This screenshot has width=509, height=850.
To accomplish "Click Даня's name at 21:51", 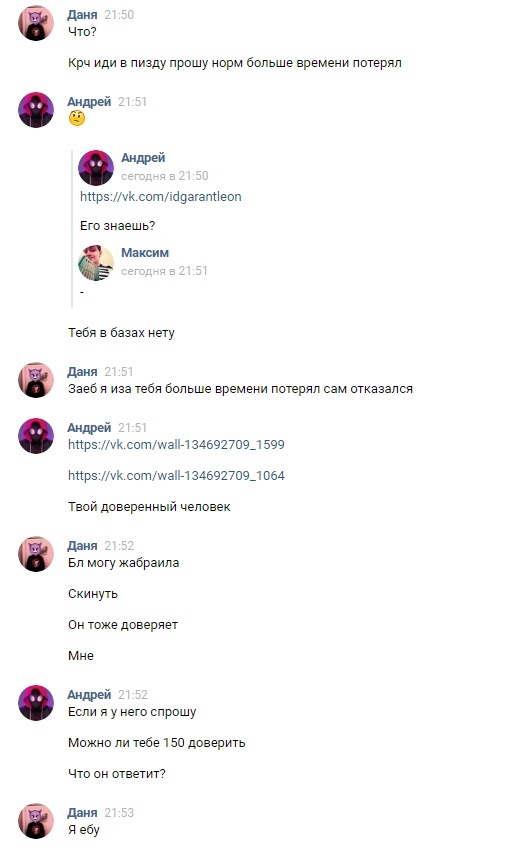I will pos(82,372).
